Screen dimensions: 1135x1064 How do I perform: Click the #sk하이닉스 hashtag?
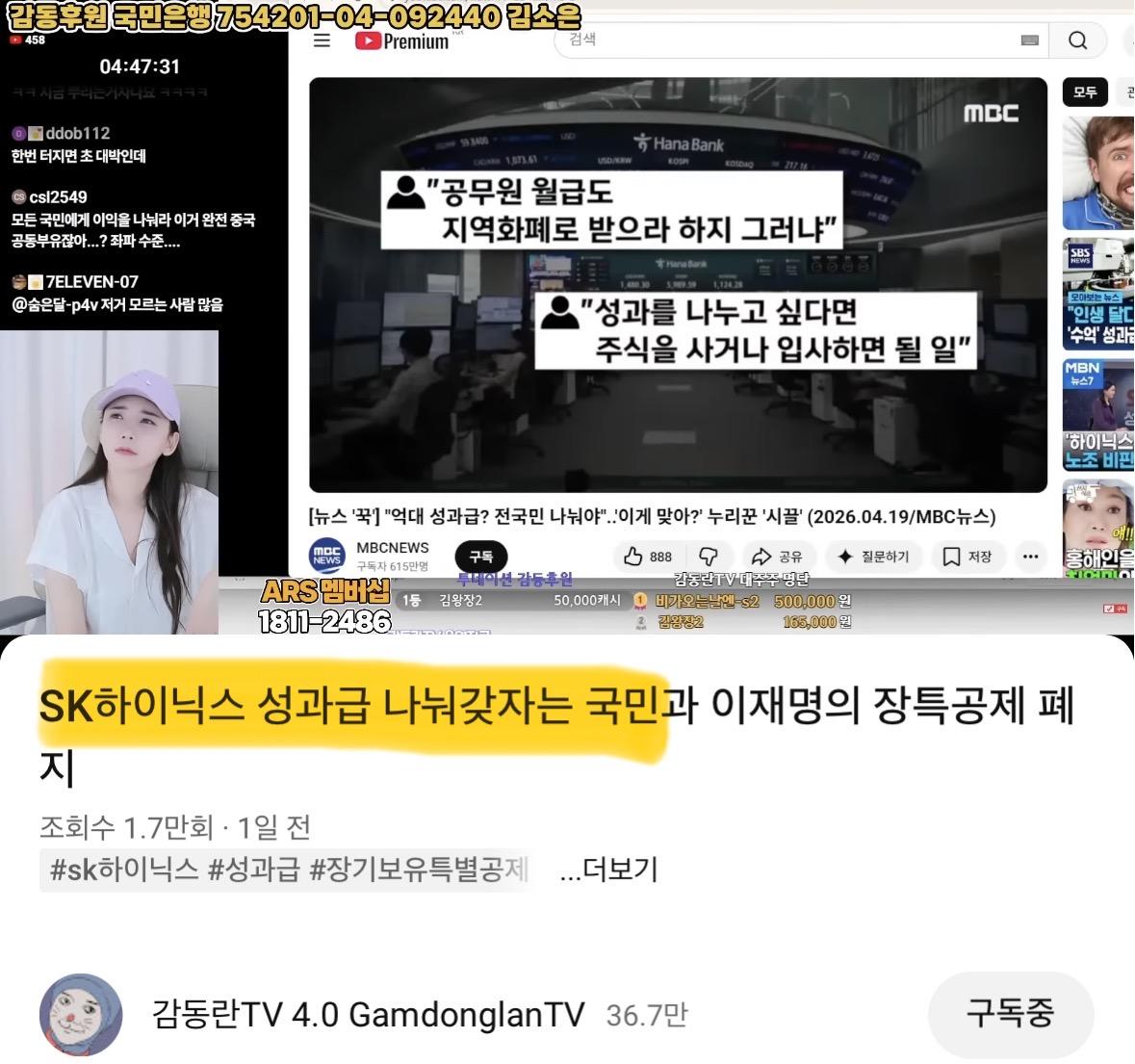(124, 869)
